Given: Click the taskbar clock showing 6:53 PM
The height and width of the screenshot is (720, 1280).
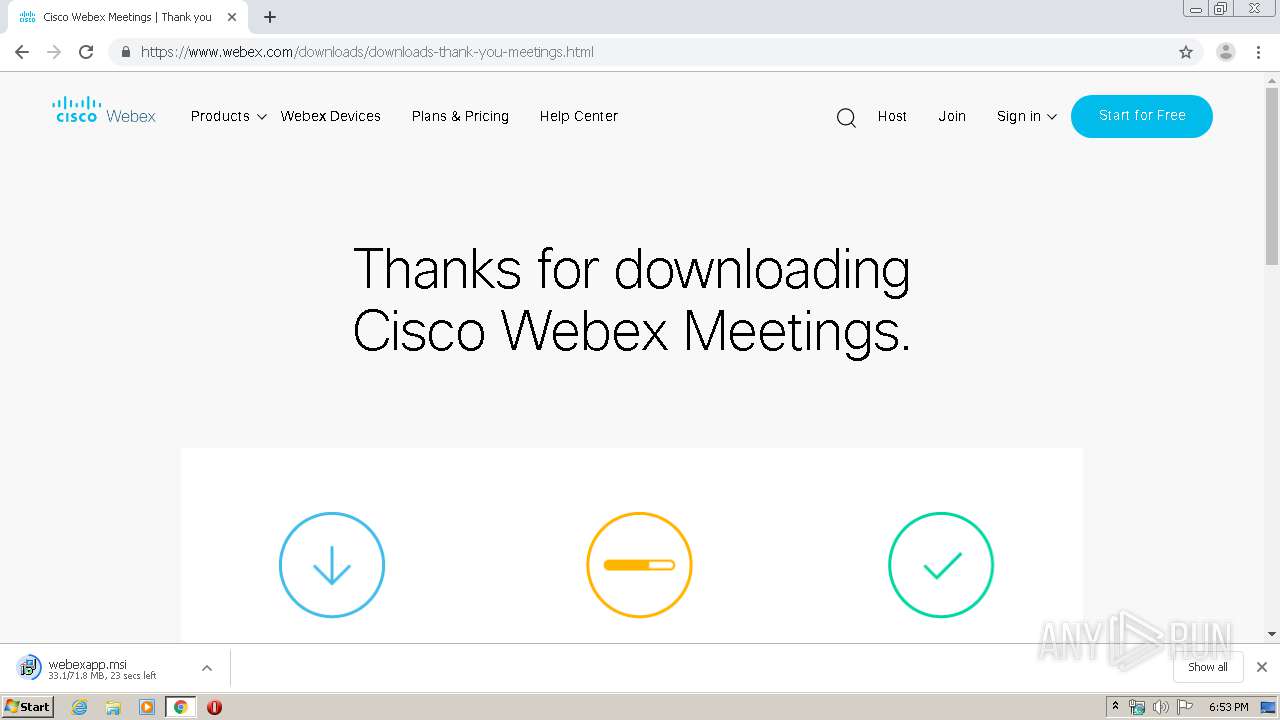Looking at the screenshot, I should tap(1229, 707).
